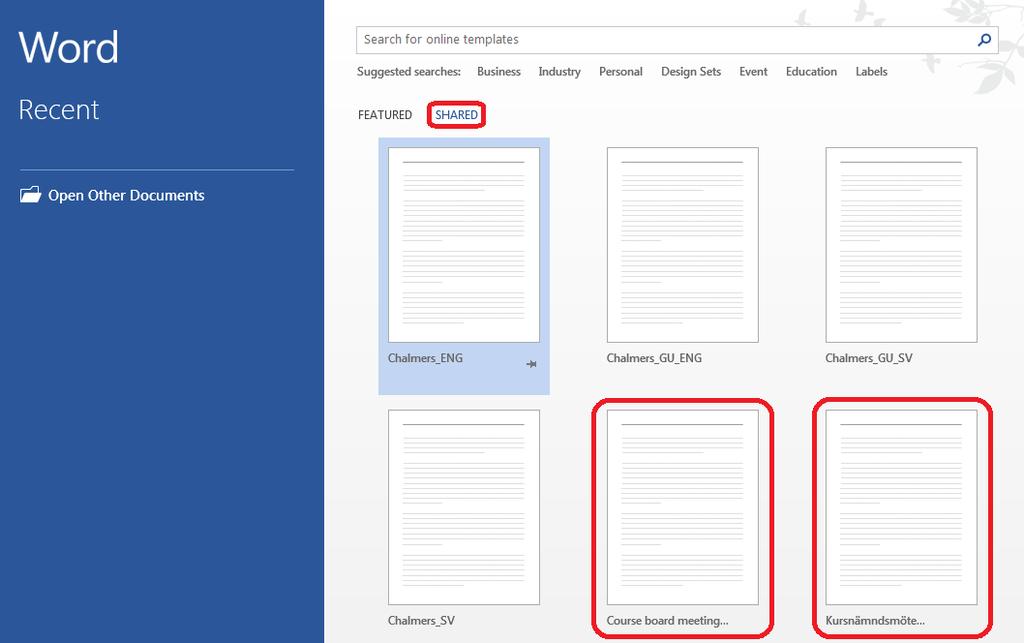1024x643 pixels.
Task: Click the Kursnämndsmöte... label
Action: 875,621
